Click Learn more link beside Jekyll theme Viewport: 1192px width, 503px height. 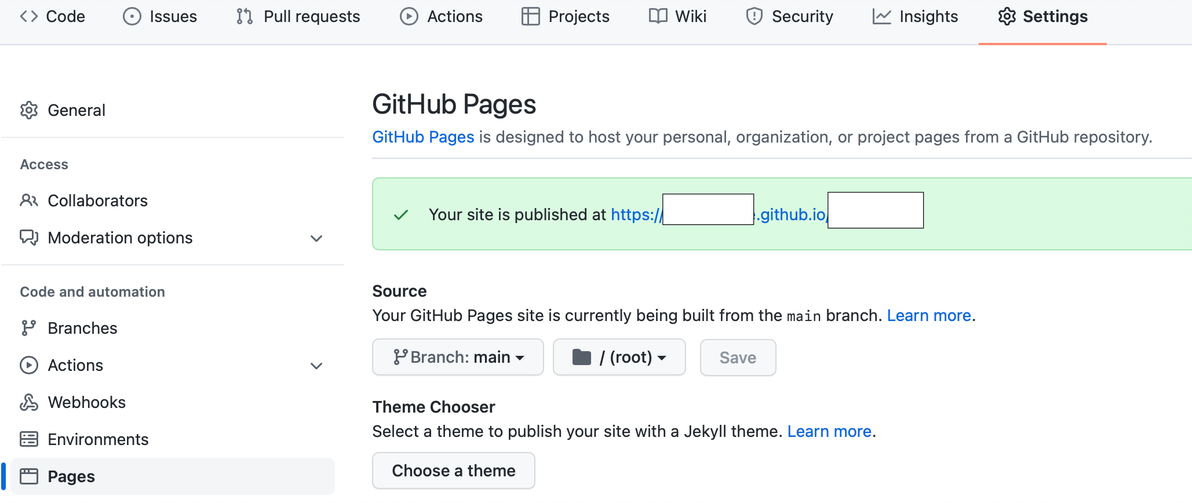point(829,432)
